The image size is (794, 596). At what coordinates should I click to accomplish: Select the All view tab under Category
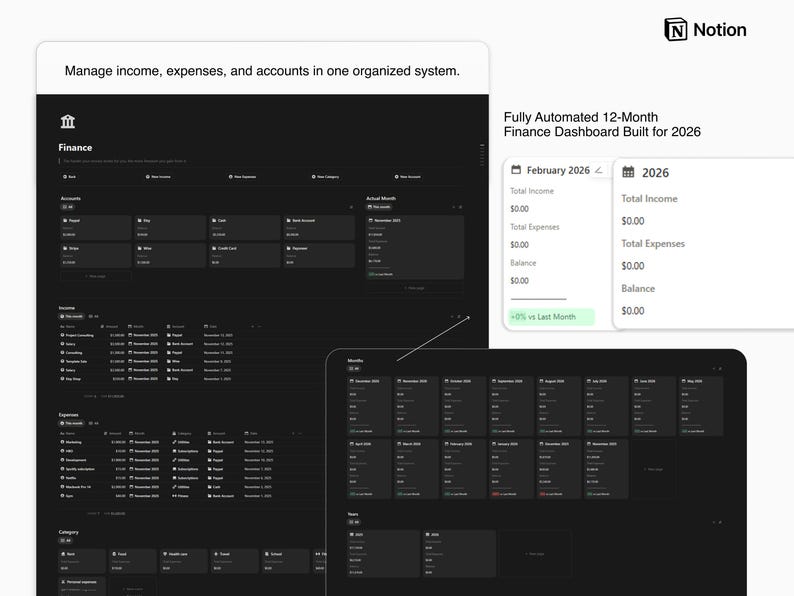(66, 540)
